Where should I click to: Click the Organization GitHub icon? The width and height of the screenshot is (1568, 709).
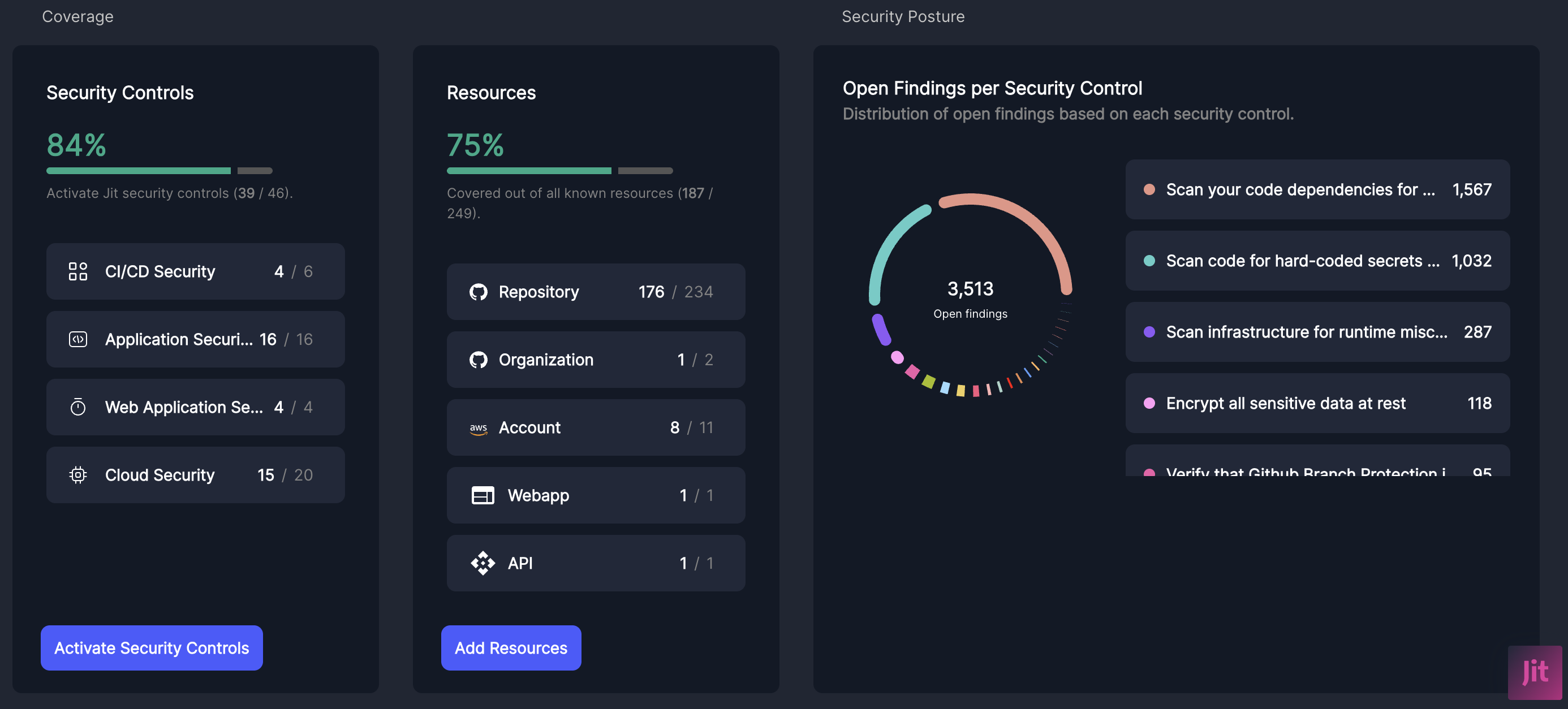click(x=479, y=360)
